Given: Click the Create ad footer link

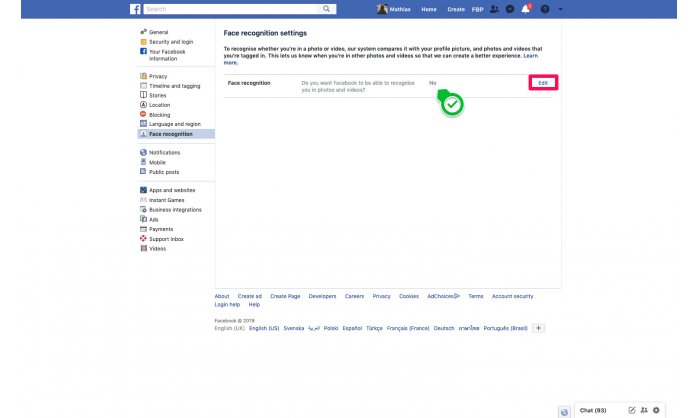Looking at the screenshot, I should point(250,296).
